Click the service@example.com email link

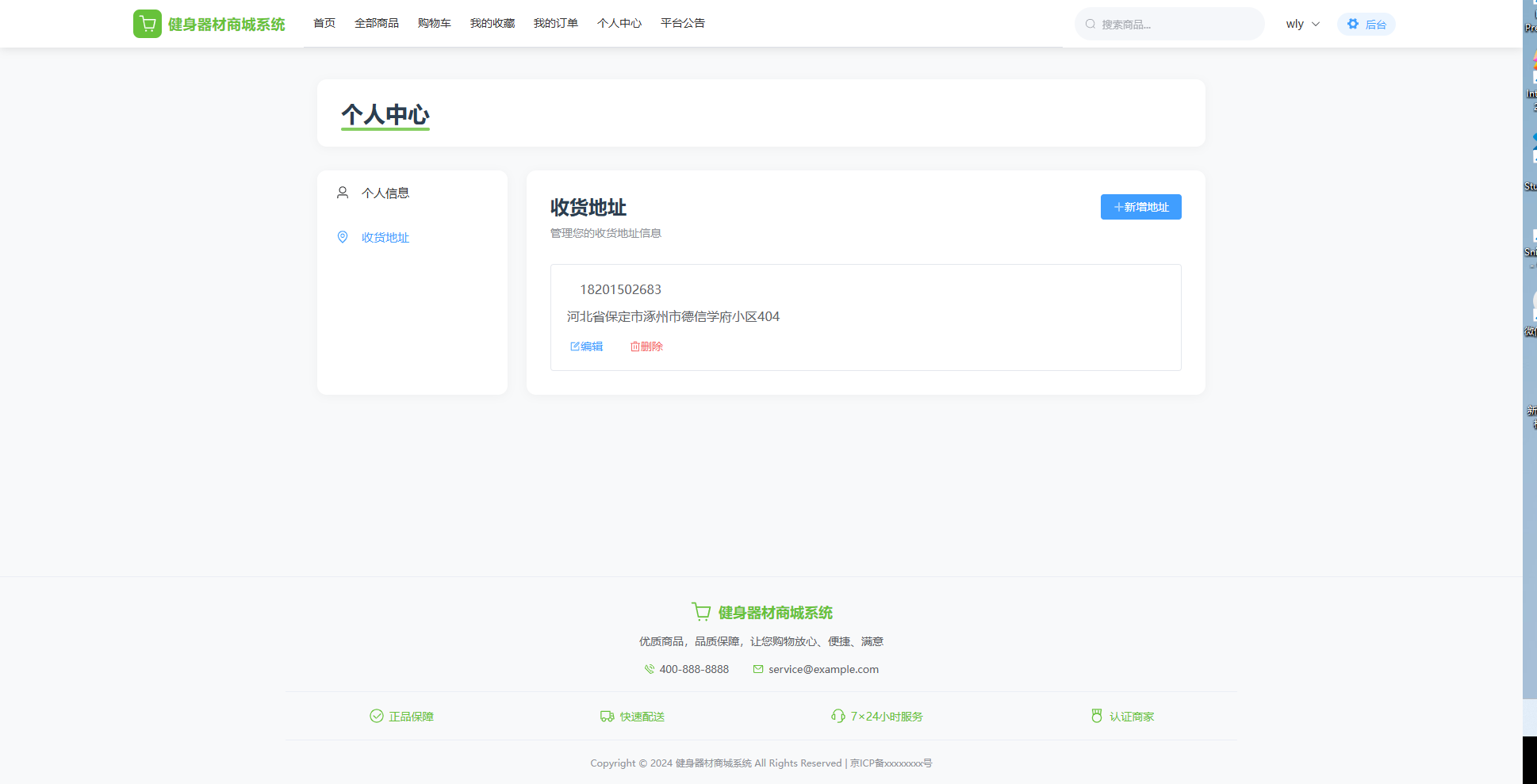coord(823,669)
